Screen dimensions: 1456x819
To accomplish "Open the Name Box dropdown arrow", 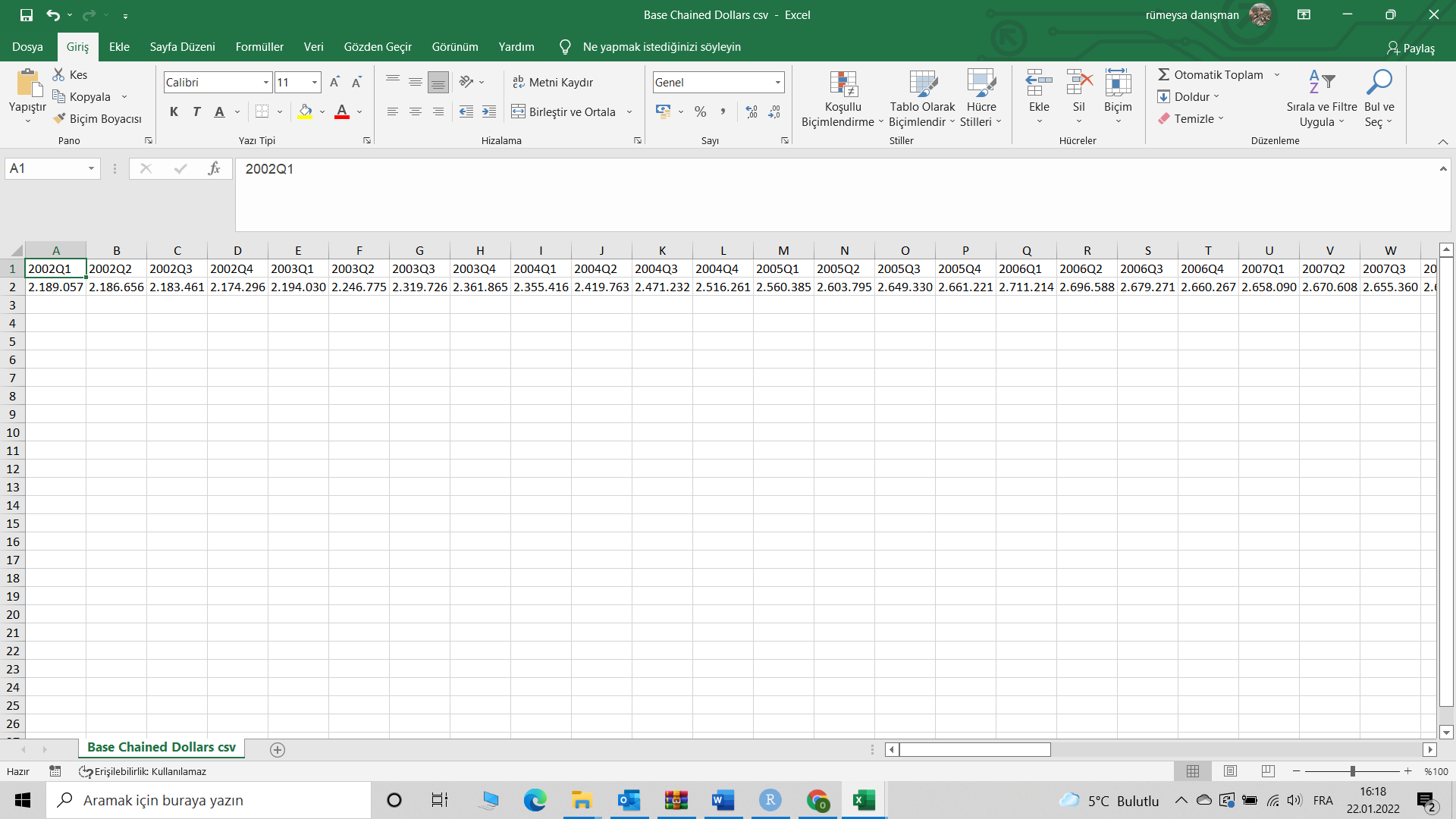I will 91,168.
